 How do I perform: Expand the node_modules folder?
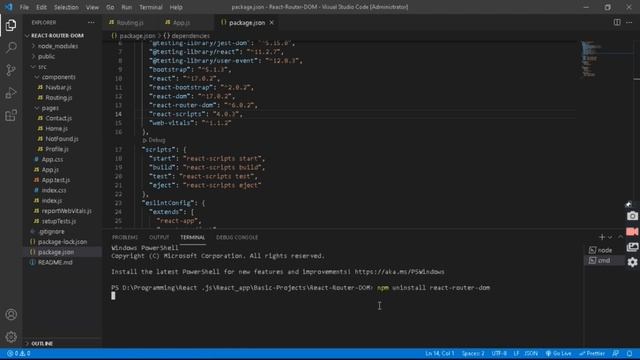(x=58, y=46)
